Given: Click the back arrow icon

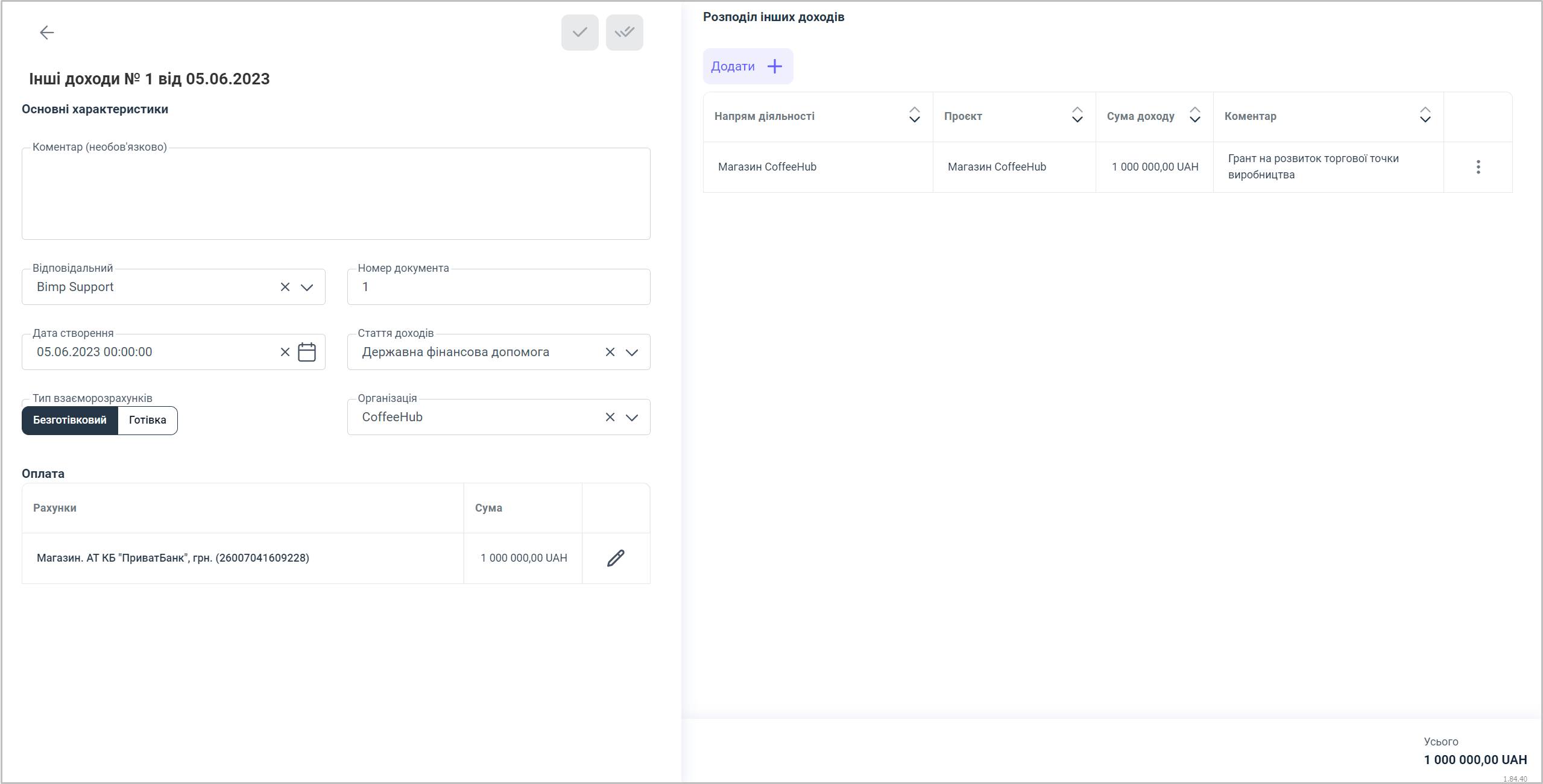Looking at the screenshot, I should click(46, 33).
